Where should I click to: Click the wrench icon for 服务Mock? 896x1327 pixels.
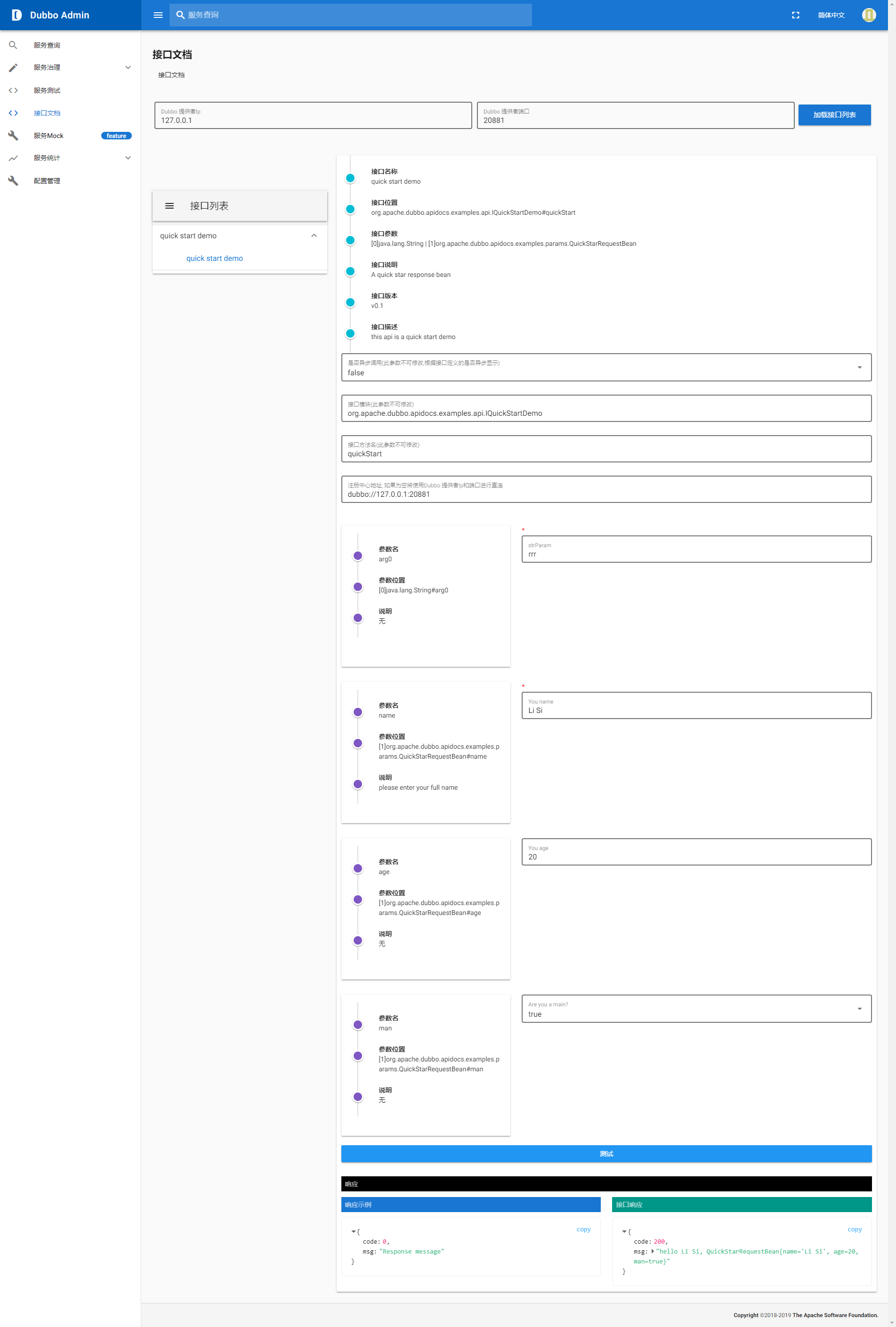[x=13, y=135]
